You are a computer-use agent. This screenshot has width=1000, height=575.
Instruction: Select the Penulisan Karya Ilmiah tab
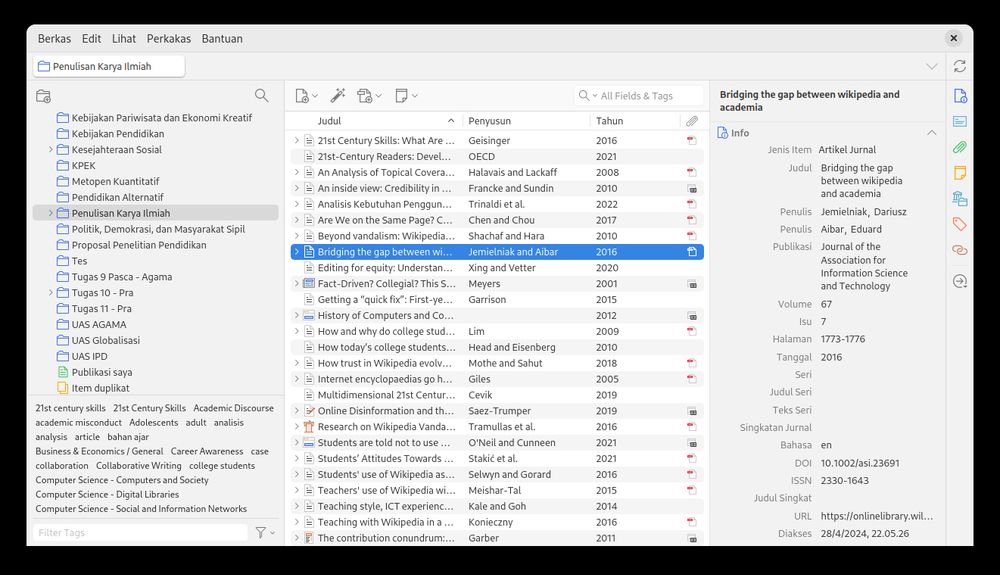click(x=109, y=66)
